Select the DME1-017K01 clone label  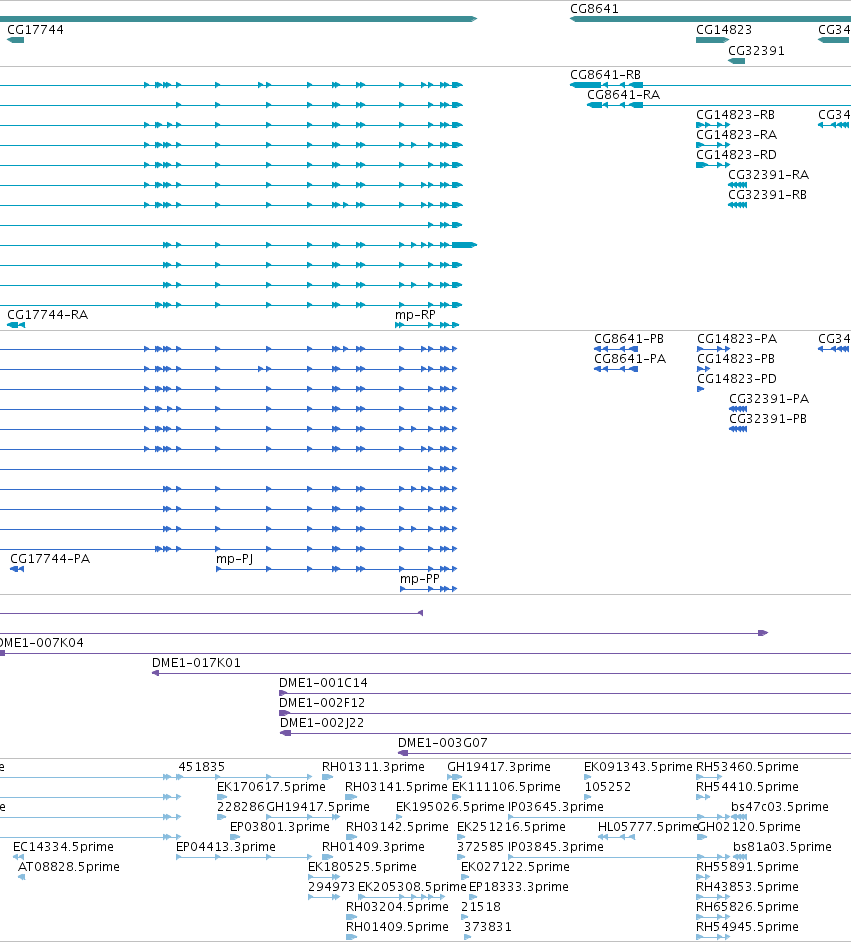coord(196,662)
